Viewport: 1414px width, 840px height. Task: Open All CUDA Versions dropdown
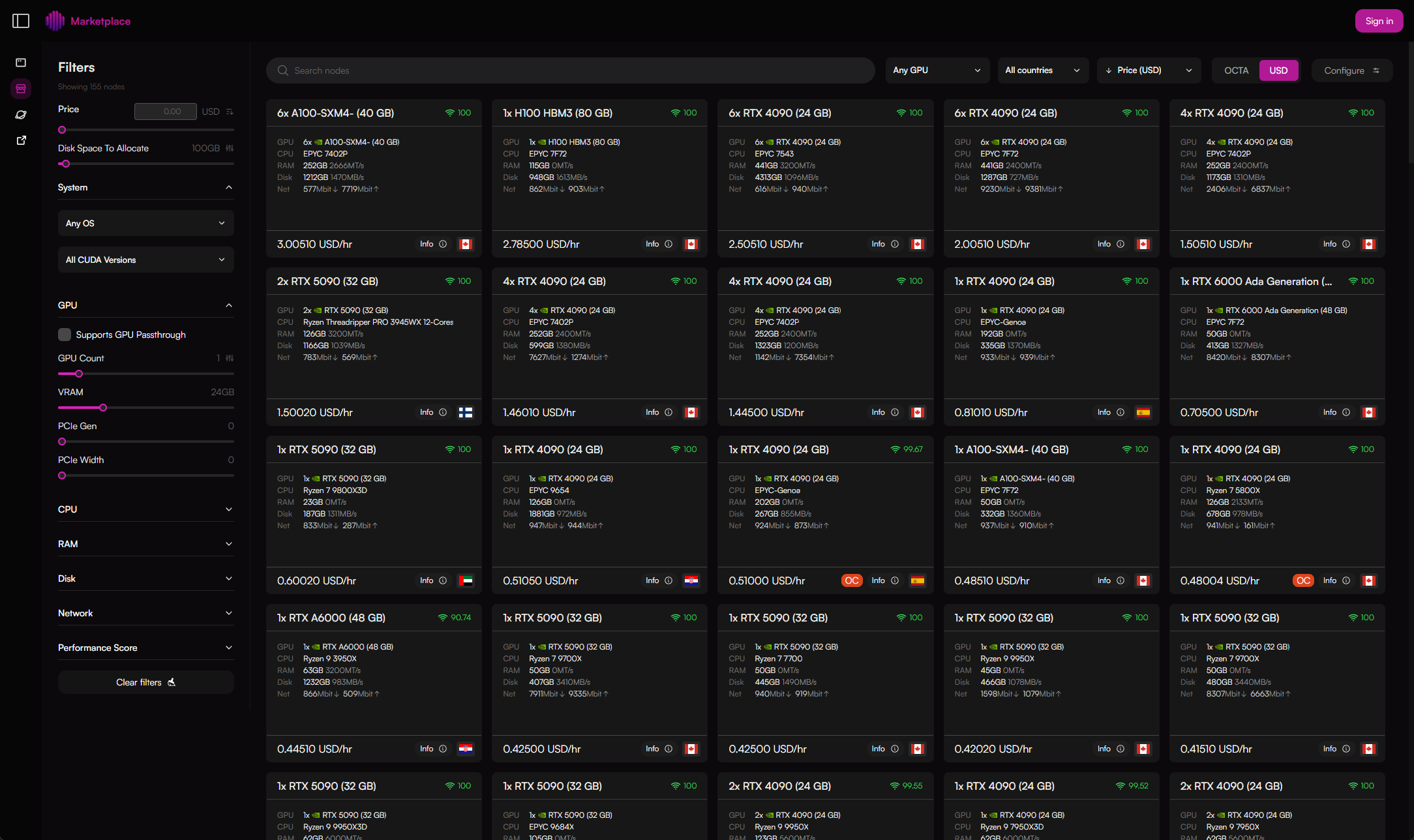[145, 260]
